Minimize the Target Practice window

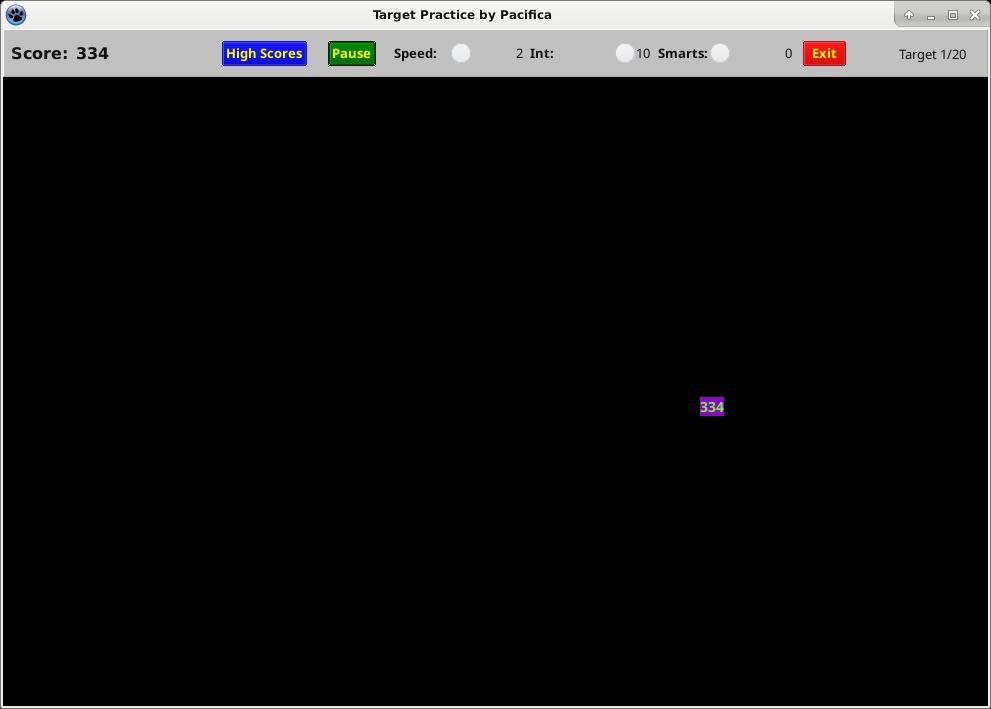point(931,15)
